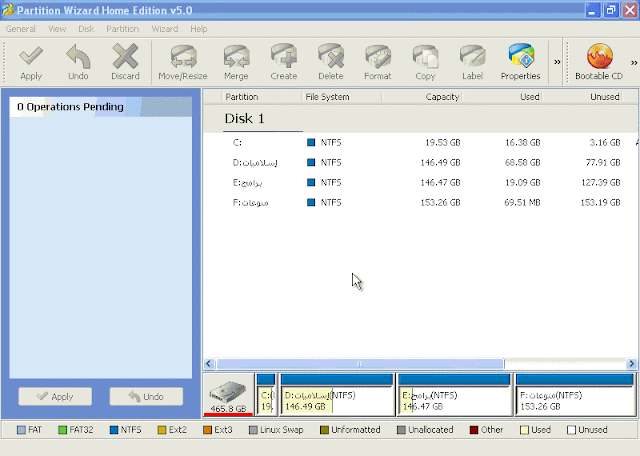
Task: Click the Create partition icon
Action: [284, 62]
